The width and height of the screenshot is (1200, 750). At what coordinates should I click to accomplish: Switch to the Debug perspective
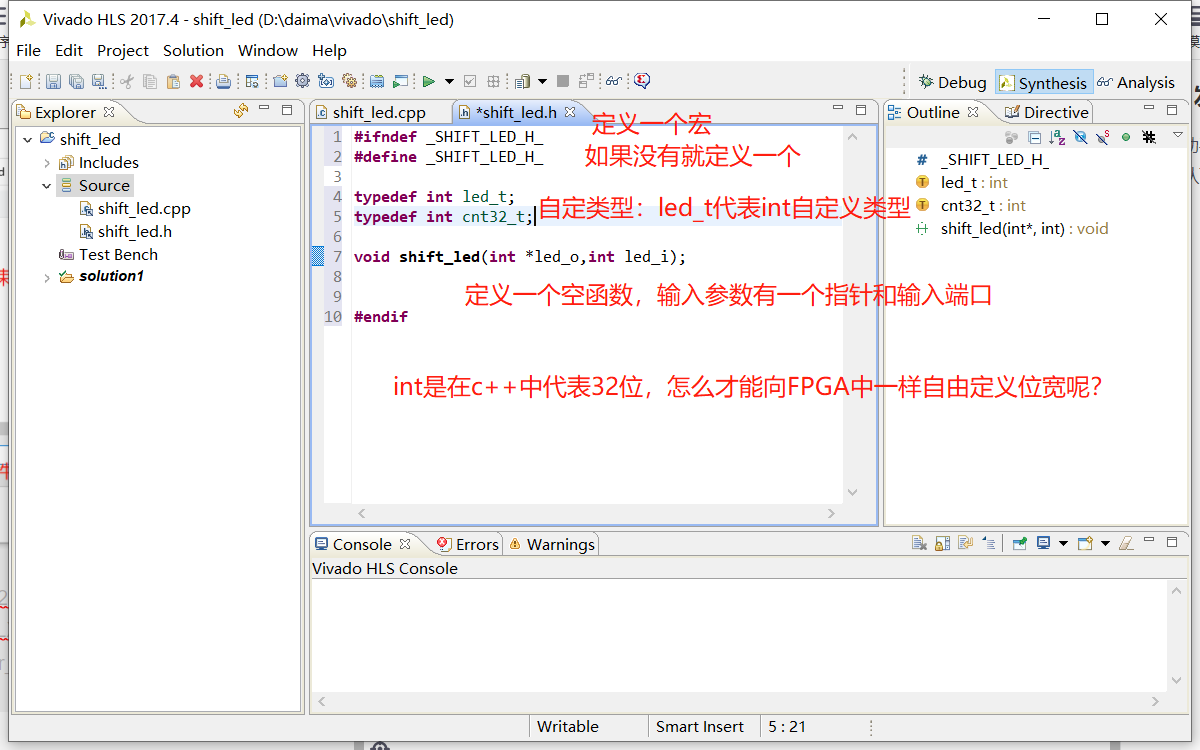(952, 82)
